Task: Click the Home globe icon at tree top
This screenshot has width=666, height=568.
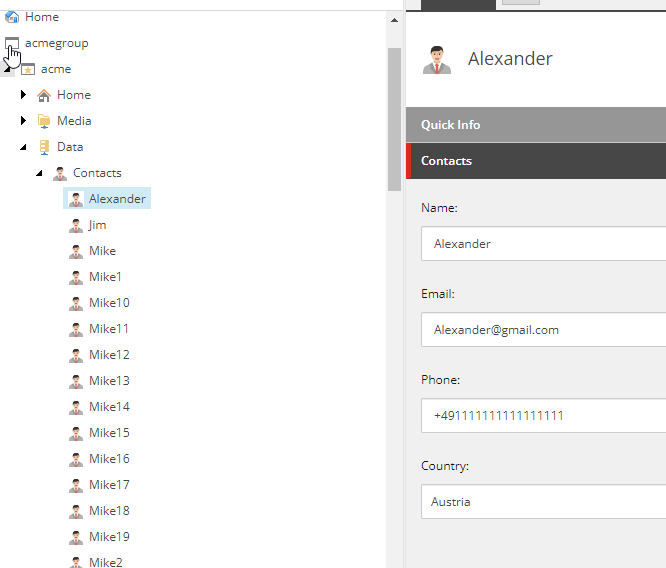Action: click(12, 17)
